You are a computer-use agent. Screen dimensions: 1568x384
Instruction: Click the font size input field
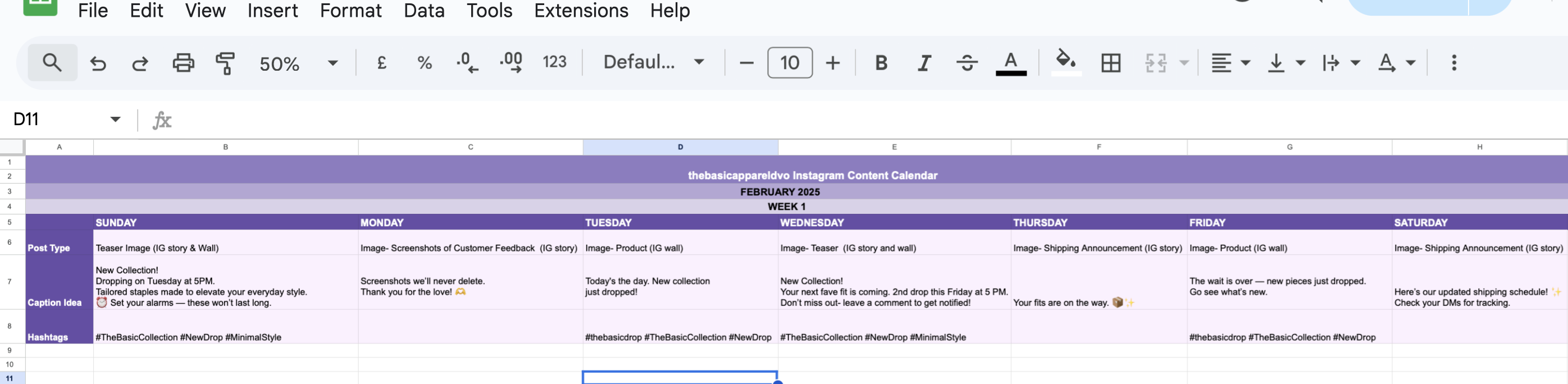coord(790,63)
